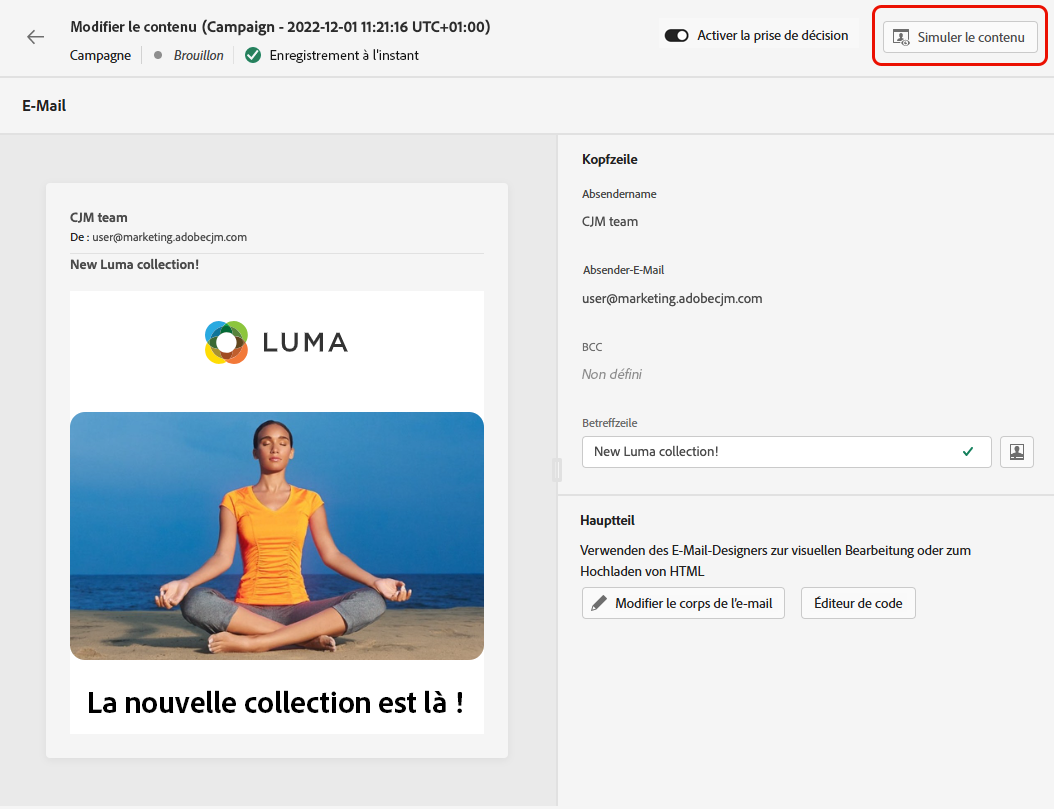Click the Campagne label under title

[x=100, y=55]
